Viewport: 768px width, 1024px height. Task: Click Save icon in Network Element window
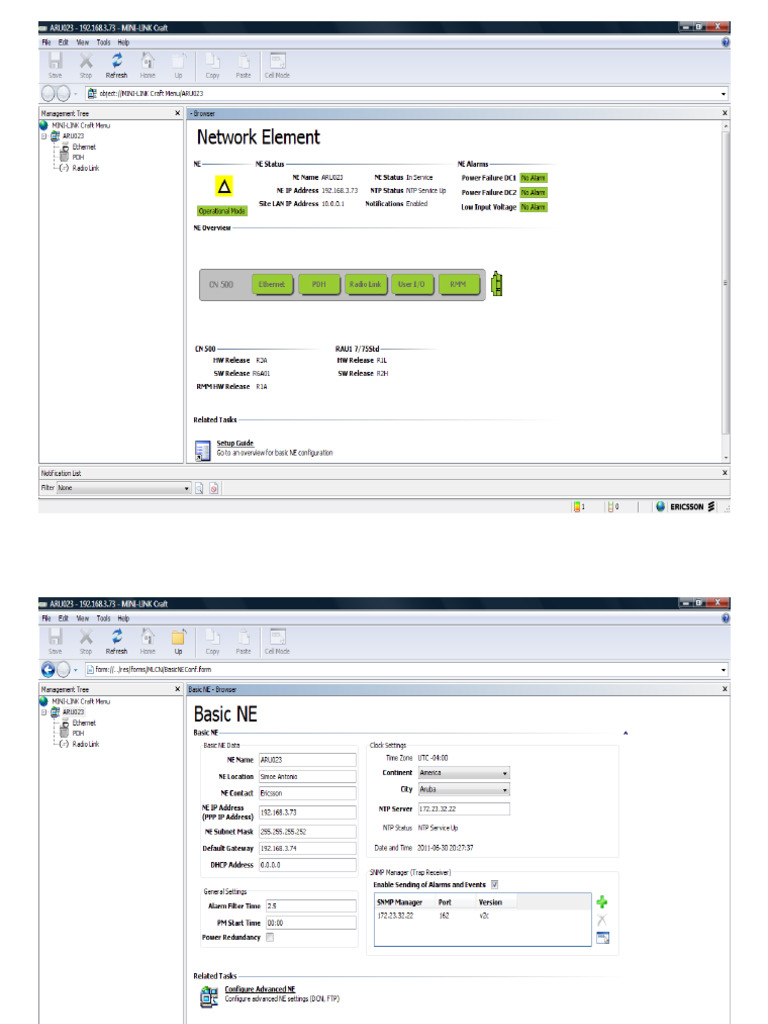click(56, 61)
